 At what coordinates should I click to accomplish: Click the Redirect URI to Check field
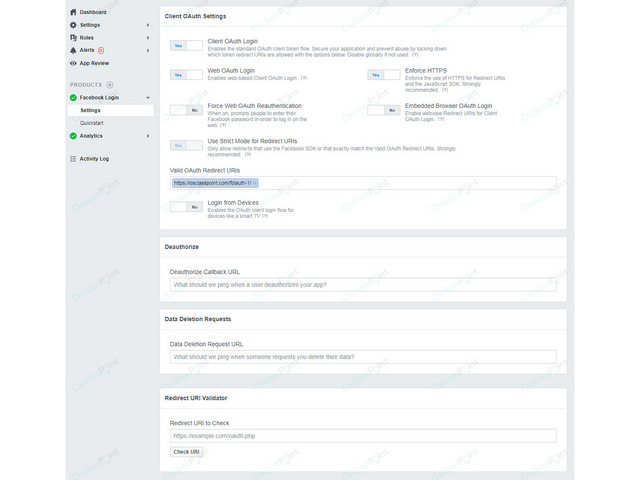point(363,436)
